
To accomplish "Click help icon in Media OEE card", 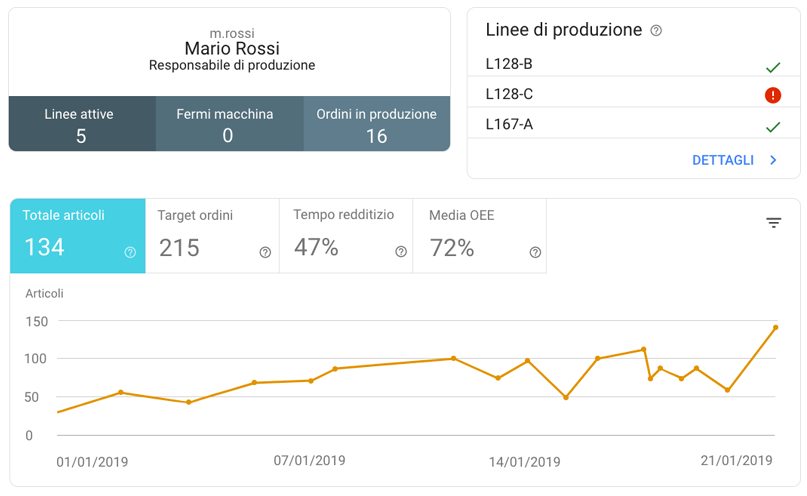I will coord(535,253).
